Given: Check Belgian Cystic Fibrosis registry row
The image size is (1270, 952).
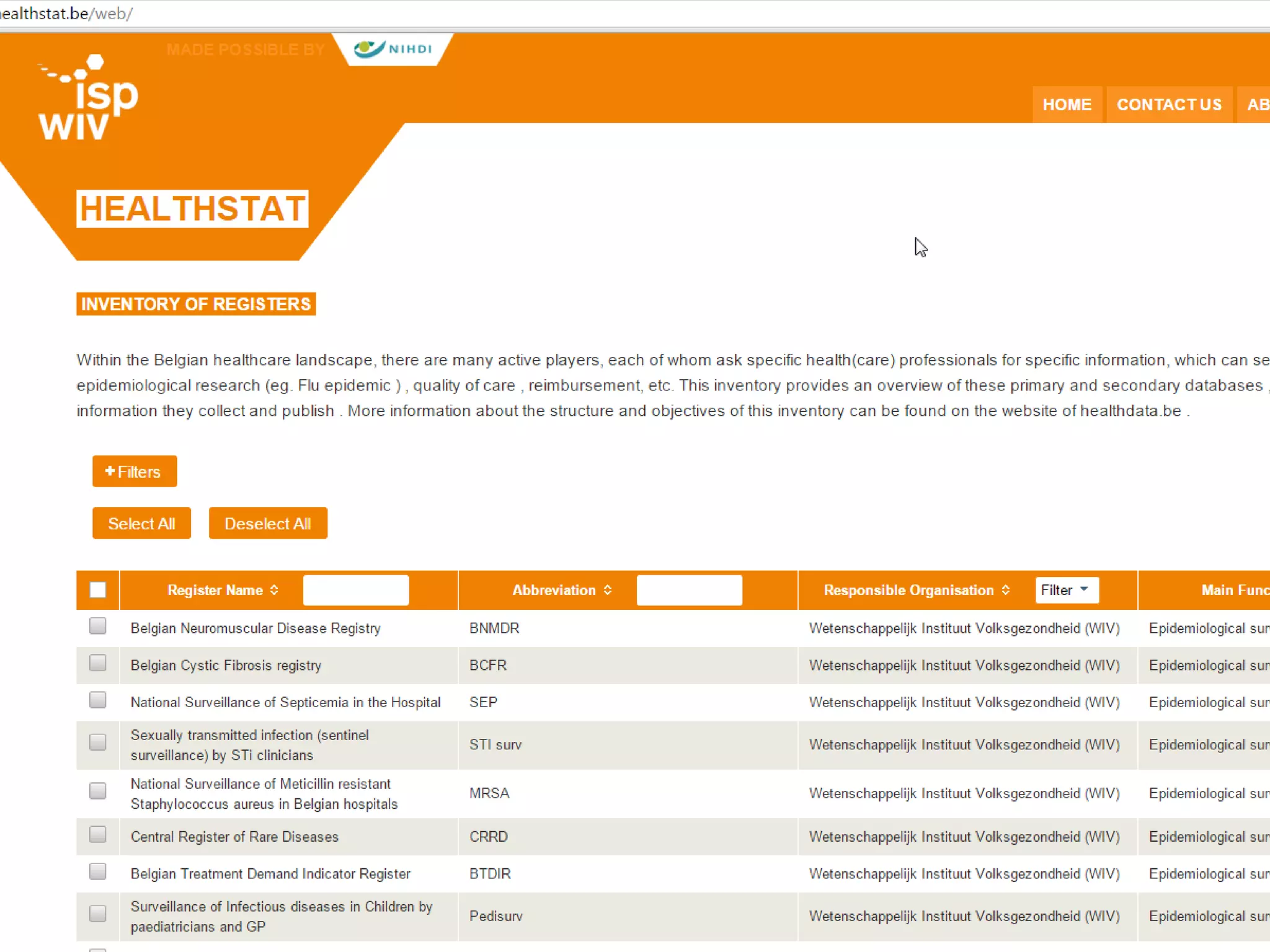Looking at the screenshot, I should pos(98,663).
